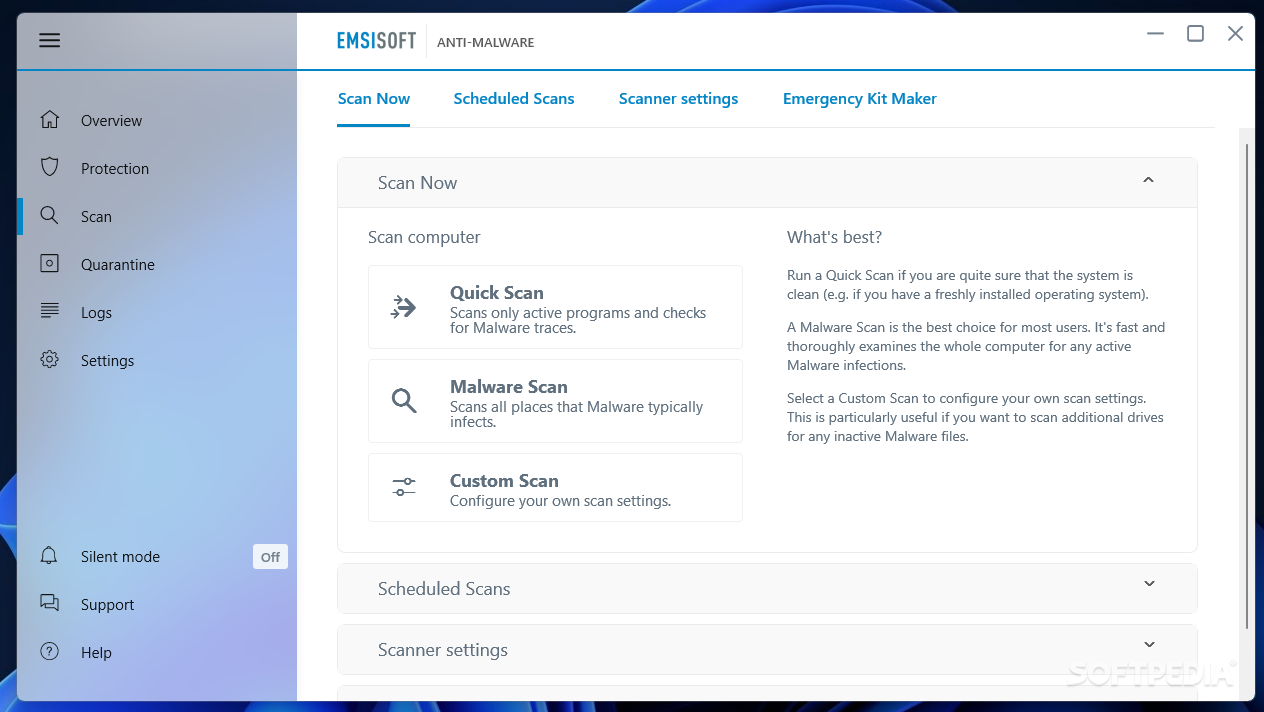Click the Quick Scan arrows icon
Viewport: 1264px width, 712px height.
point(403,307)
